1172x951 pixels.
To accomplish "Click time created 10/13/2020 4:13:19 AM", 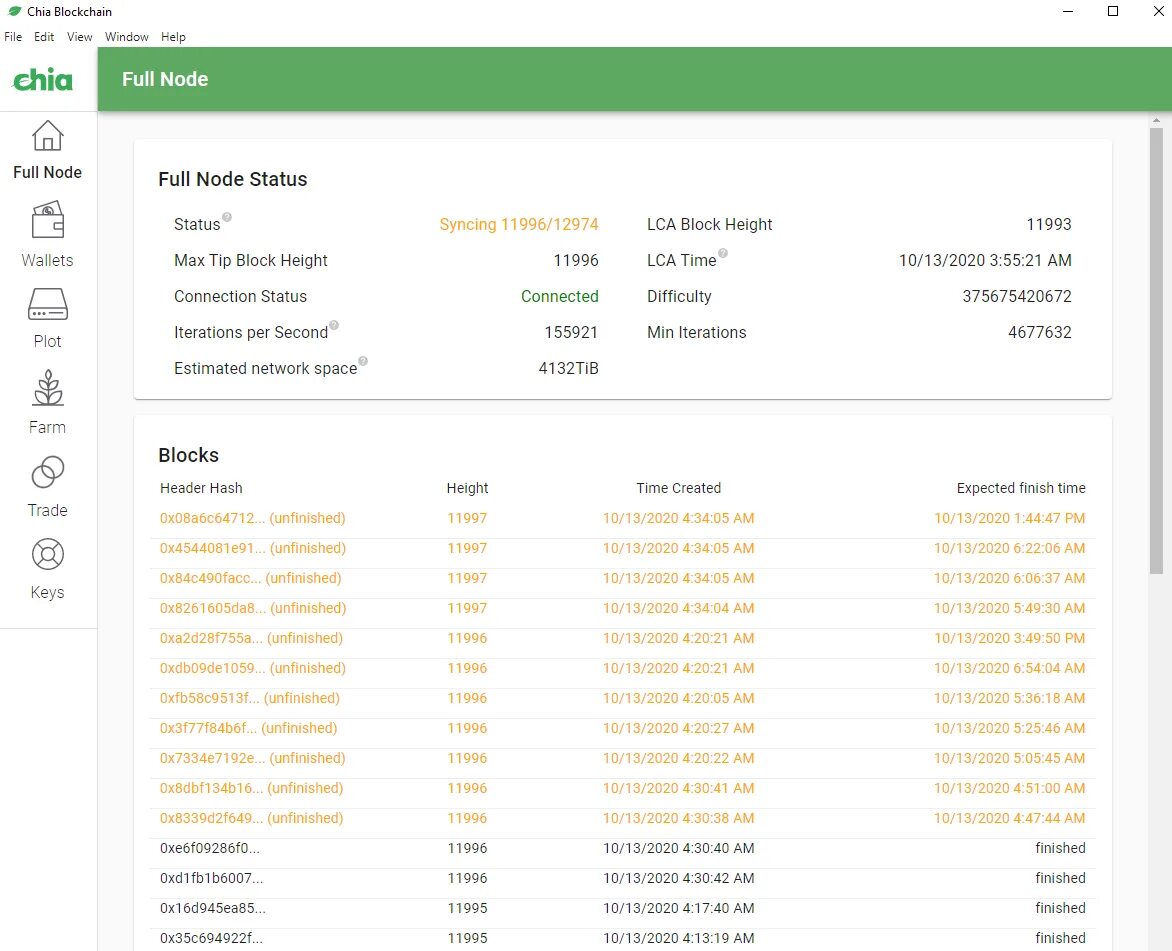I will (679, 938).
